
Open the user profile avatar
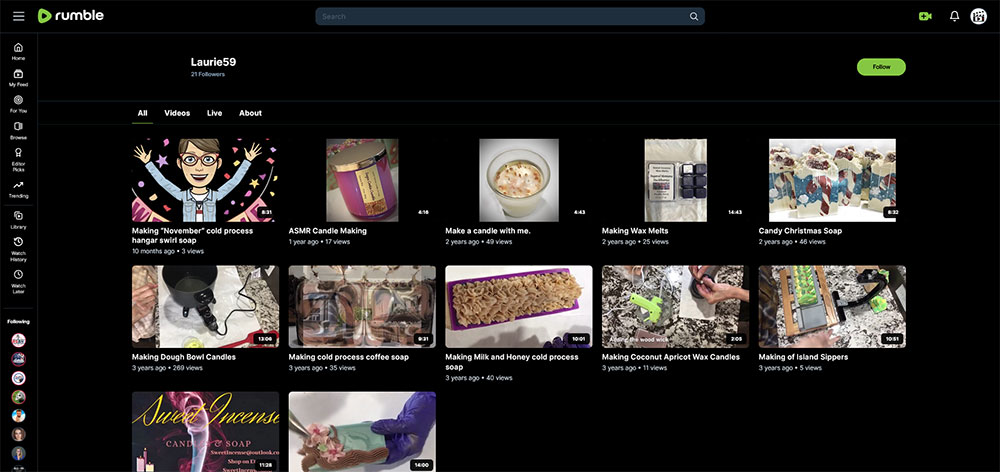(978, 17)
